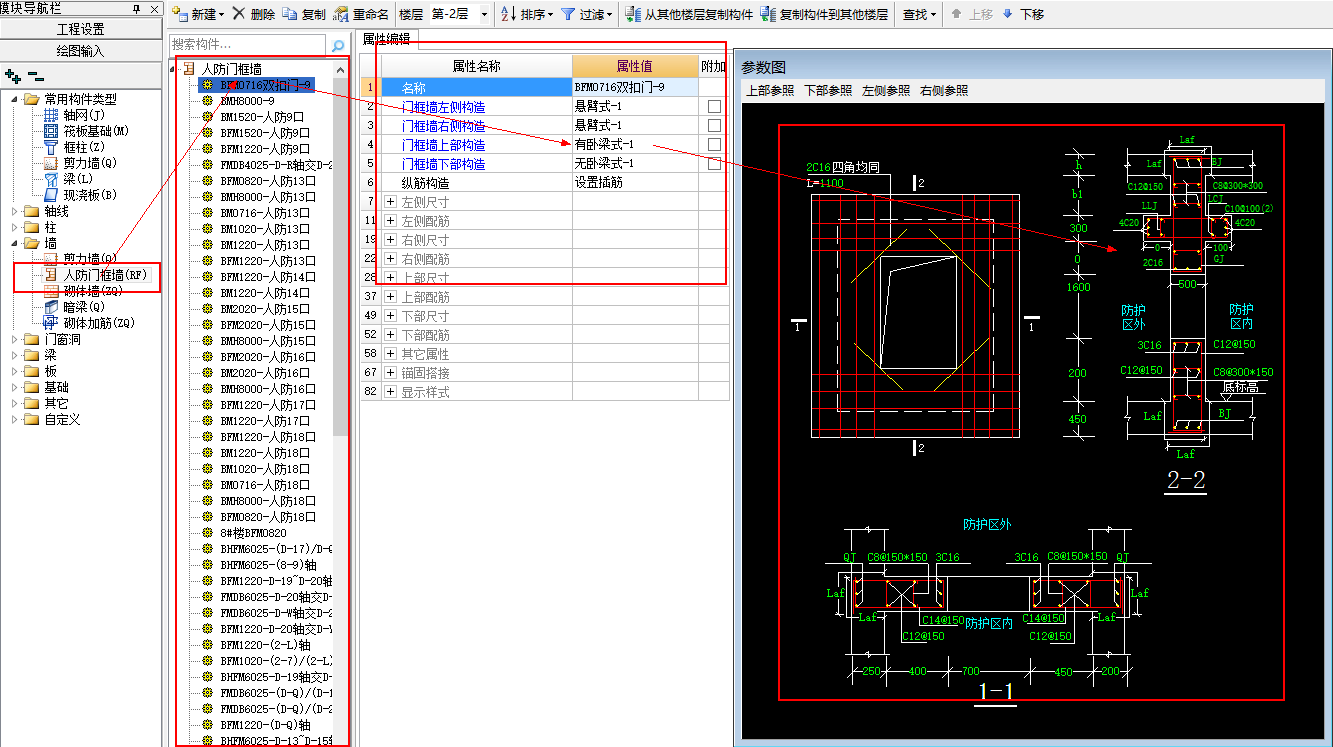
Task: Select 梁(L) beam component
Action: point(69,179)
